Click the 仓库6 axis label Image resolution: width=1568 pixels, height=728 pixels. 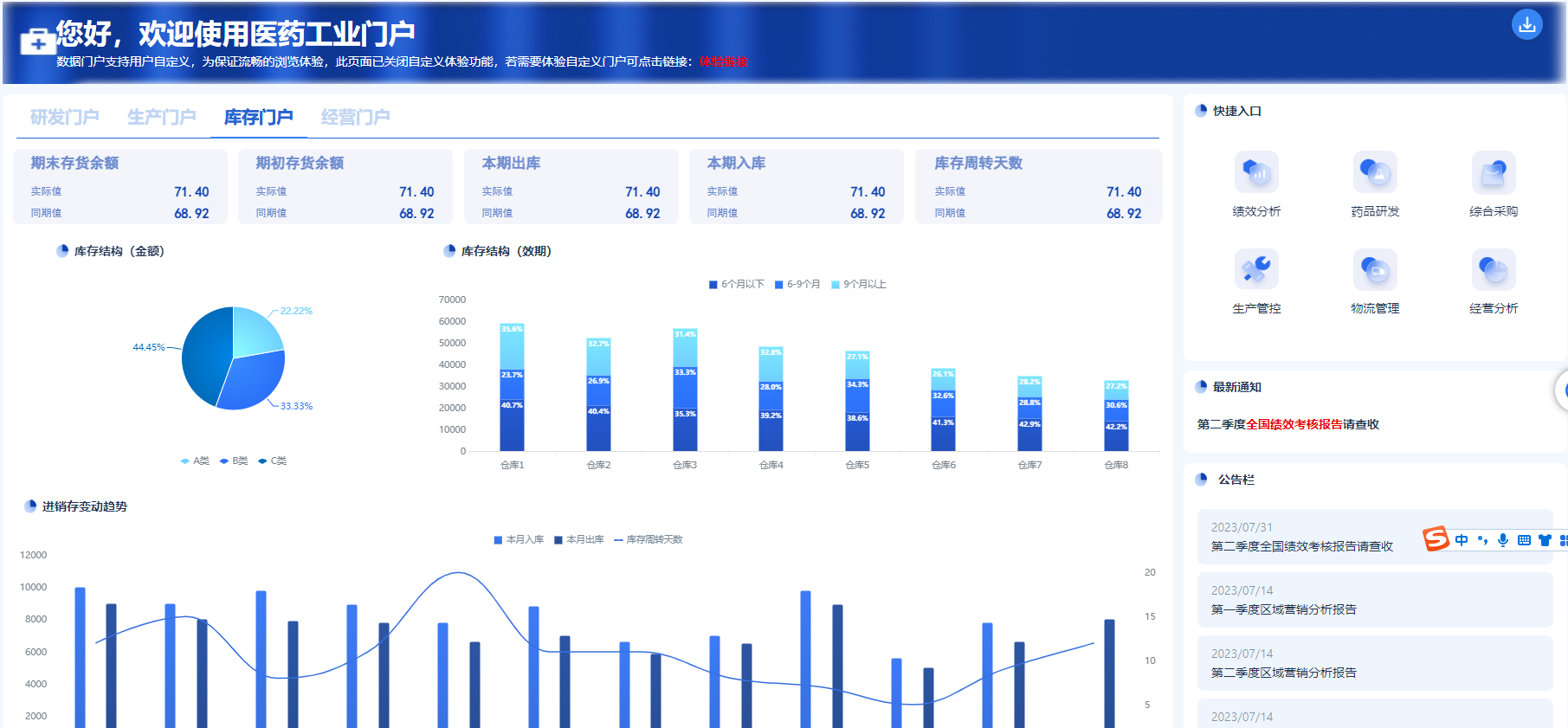click(944, 465)
